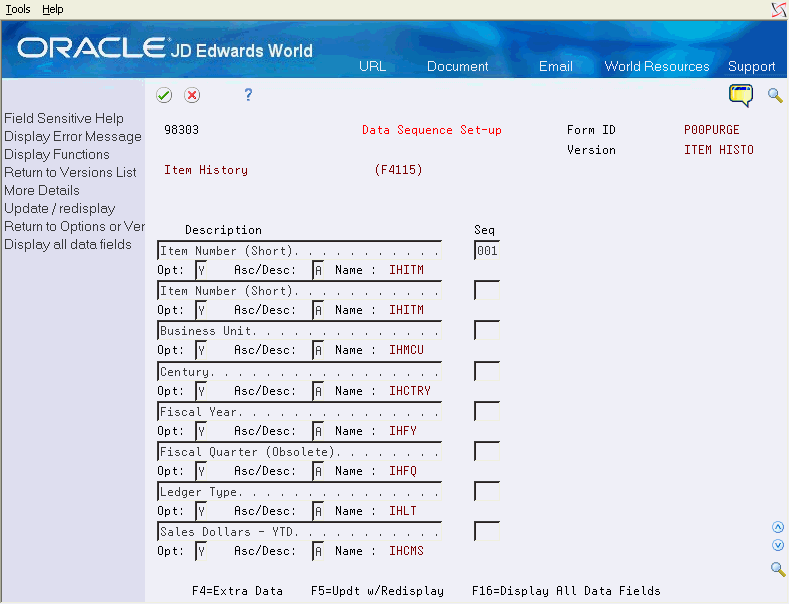Click the P00PURGE Form ID value

pos(712,130)
